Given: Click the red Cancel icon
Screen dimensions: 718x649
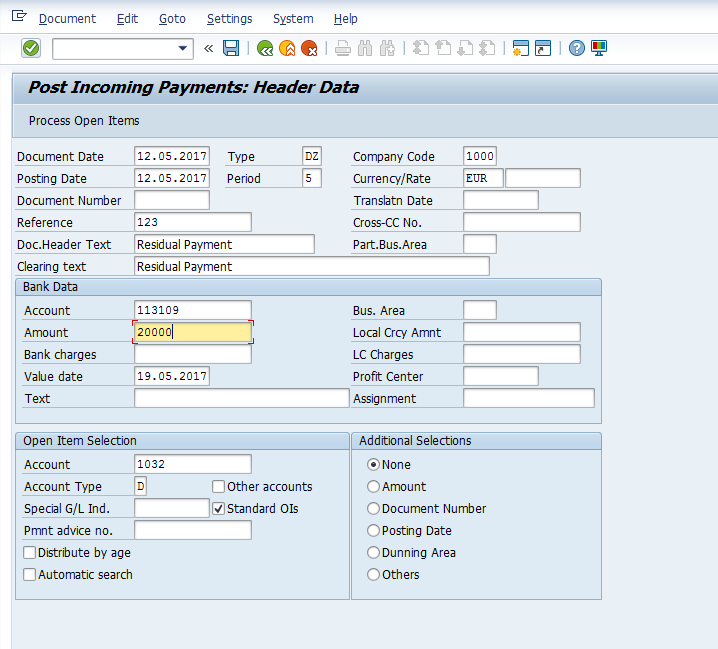Looking at the screenshot, I should pyautogui.click(x=309, y=48).
